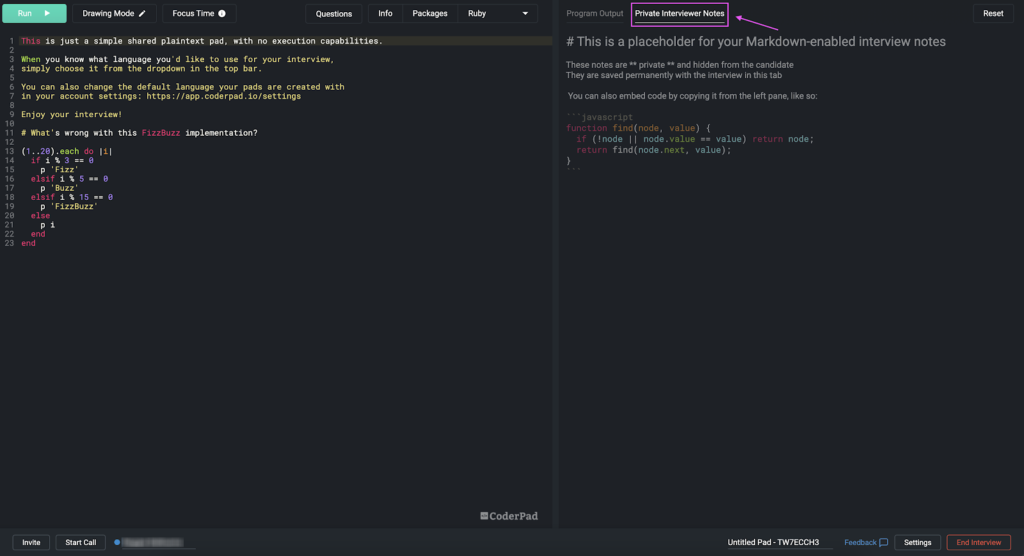
Task: Click the line "p 'FizzBuzz'"
Action: (x=69, y=206)
